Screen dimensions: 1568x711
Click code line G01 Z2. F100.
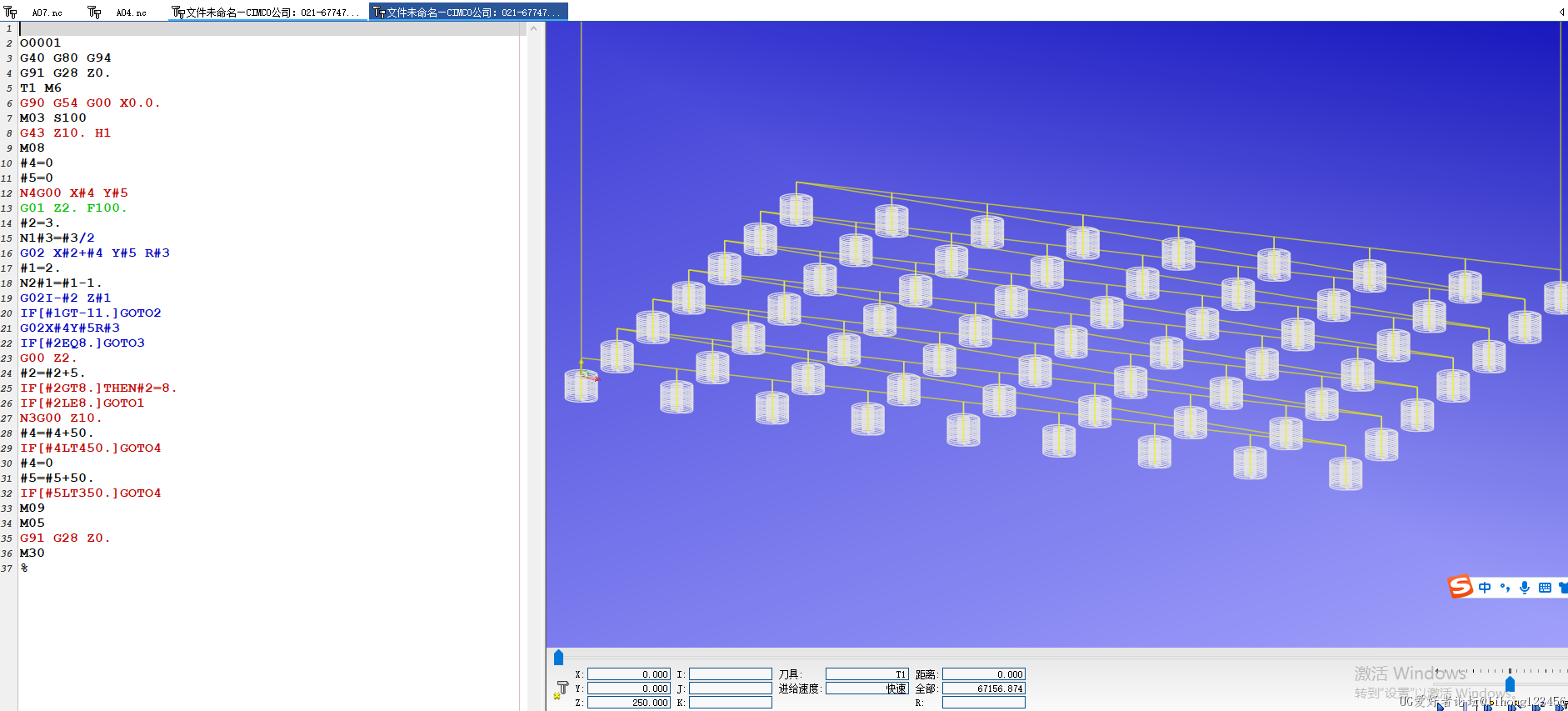click(73, 208)
